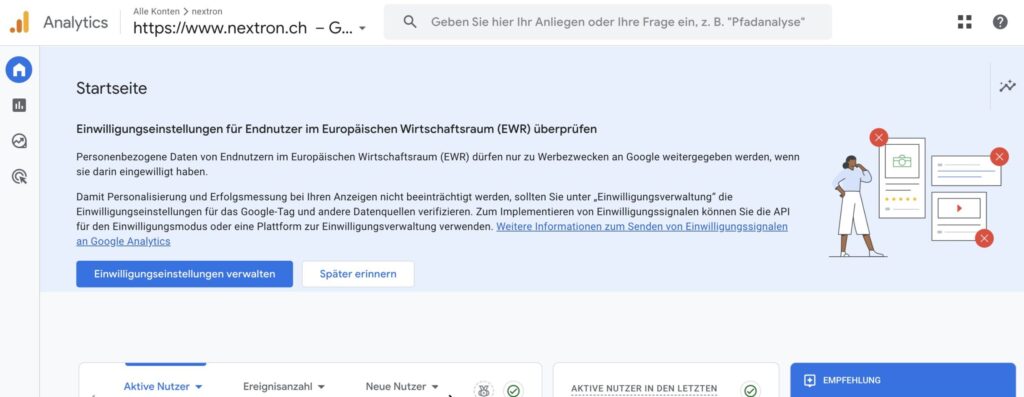Click the nextron breadcrumb
This screenshot has height=397, width=1024.
(208, 11)
